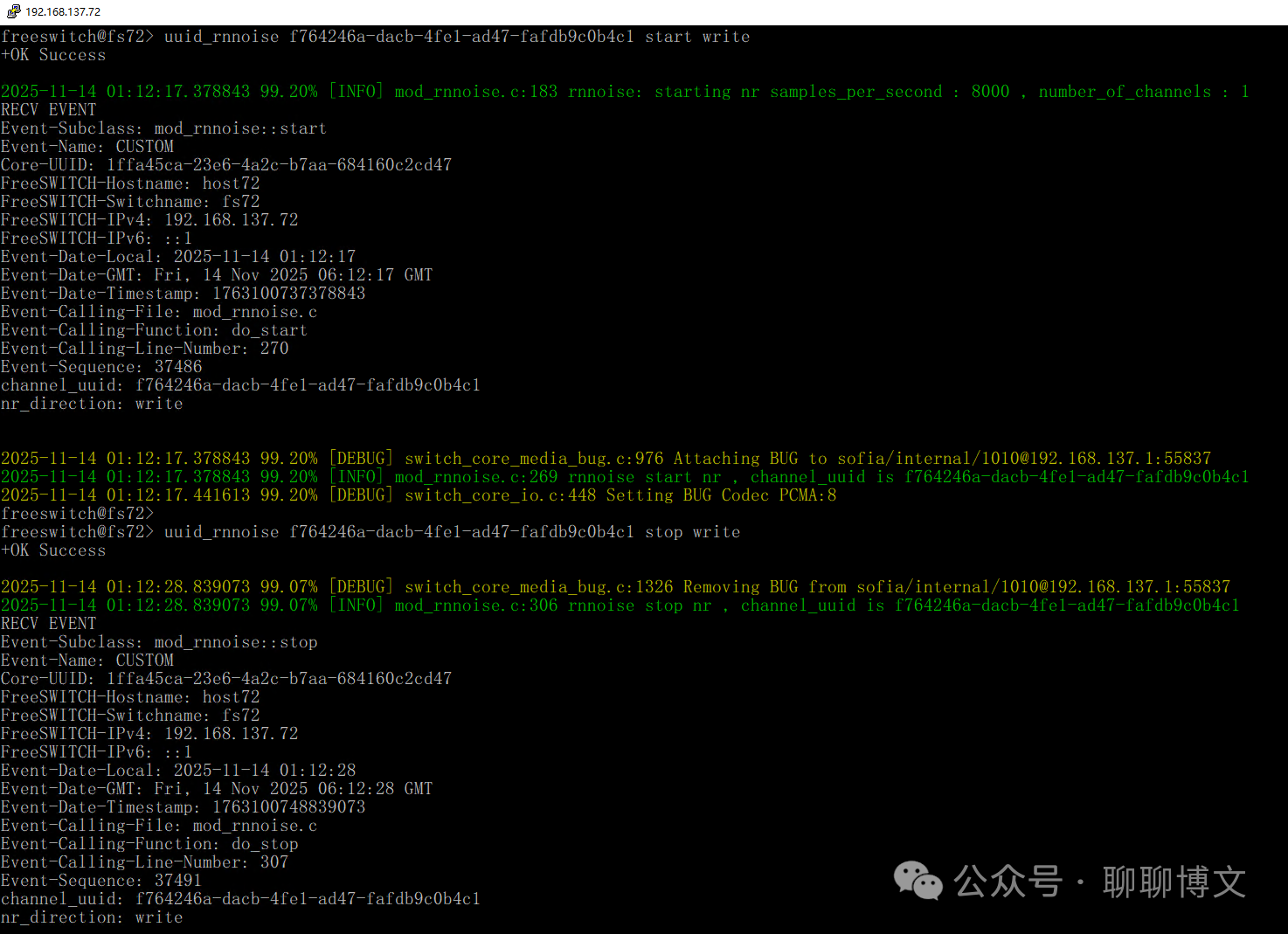Click the PuTTY icon in the title bar
Image resolution: width=1288 pixels, height=934 pixels.
pyautogui.click(x=13, y=11)
